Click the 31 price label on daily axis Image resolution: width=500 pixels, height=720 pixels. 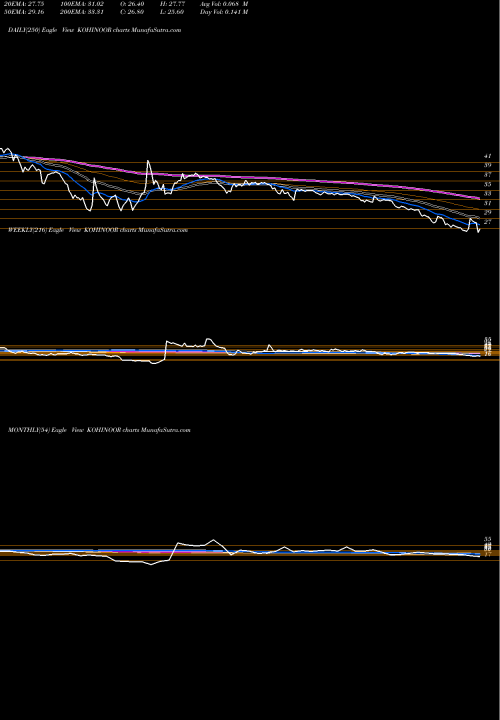point(488,203)
